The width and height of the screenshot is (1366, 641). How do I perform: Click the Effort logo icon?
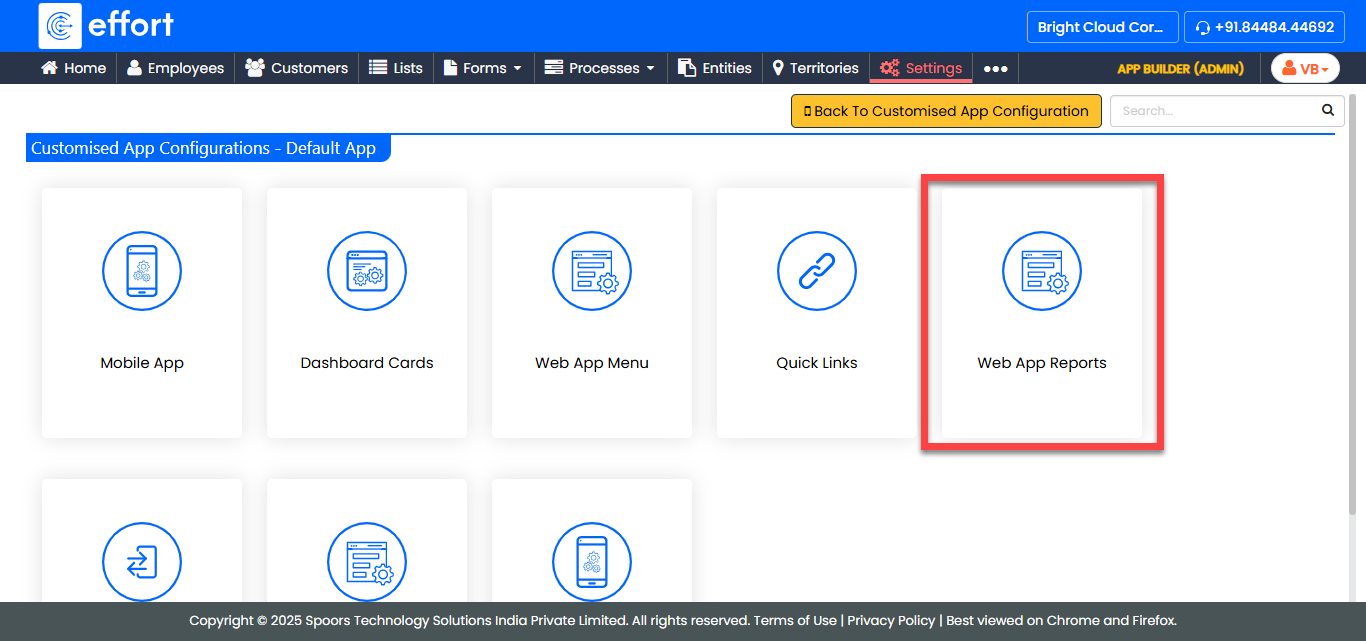[x=60, y=26]
